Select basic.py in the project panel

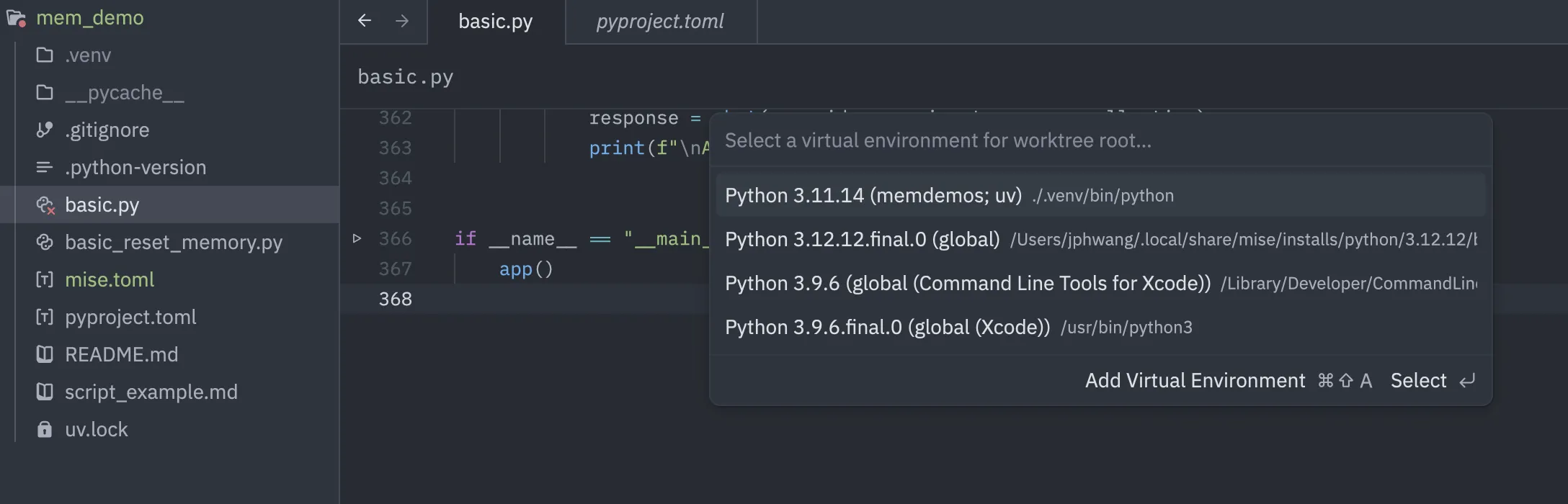(170, 204)
